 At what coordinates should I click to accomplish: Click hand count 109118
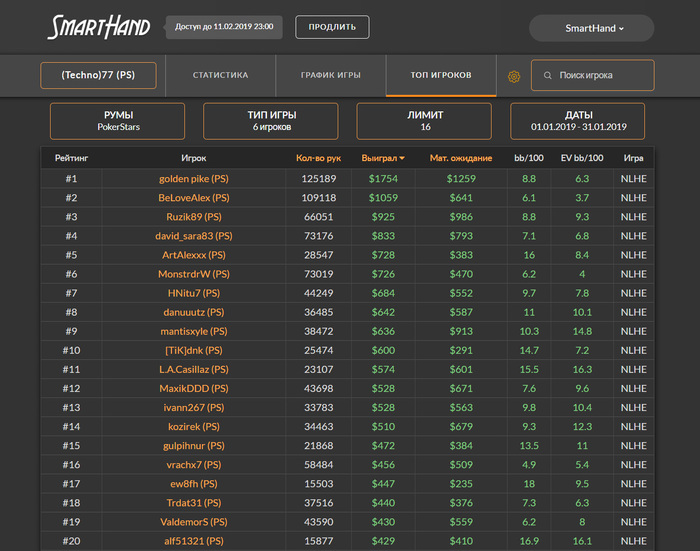tap(319, 198)
